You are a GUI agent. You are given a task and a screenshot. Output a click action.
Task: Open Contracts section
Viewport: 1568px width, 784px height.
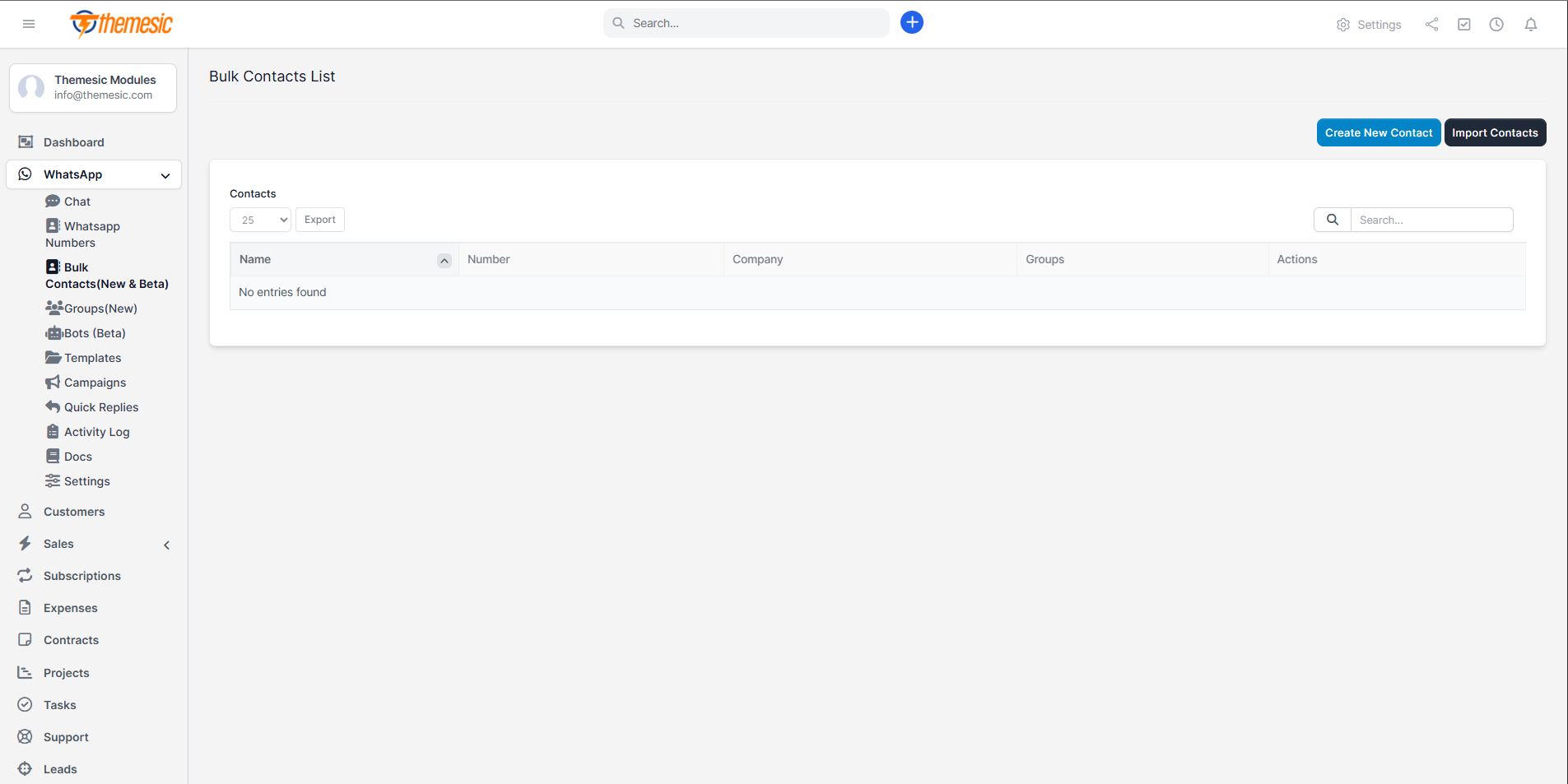(x=71, y=640)
